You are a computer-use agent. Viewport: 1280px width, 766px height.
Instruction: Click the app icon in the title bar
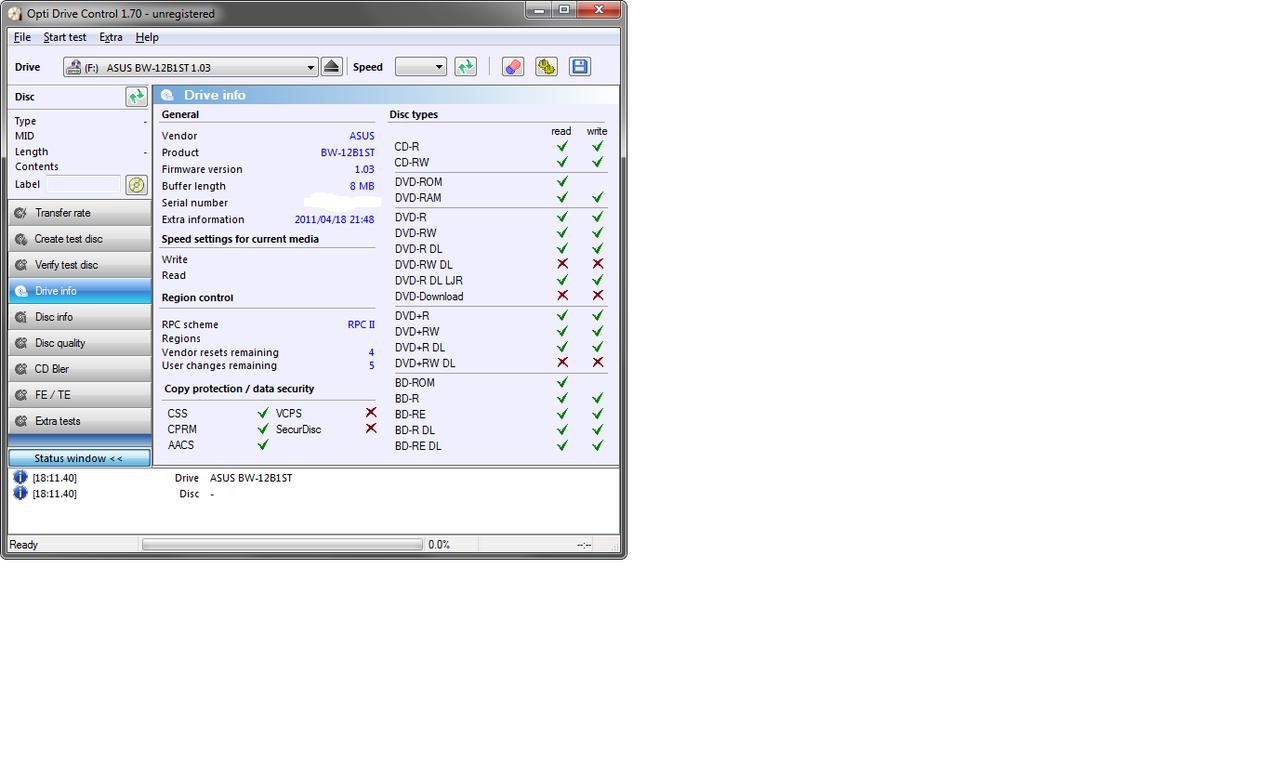pos(15,13)
